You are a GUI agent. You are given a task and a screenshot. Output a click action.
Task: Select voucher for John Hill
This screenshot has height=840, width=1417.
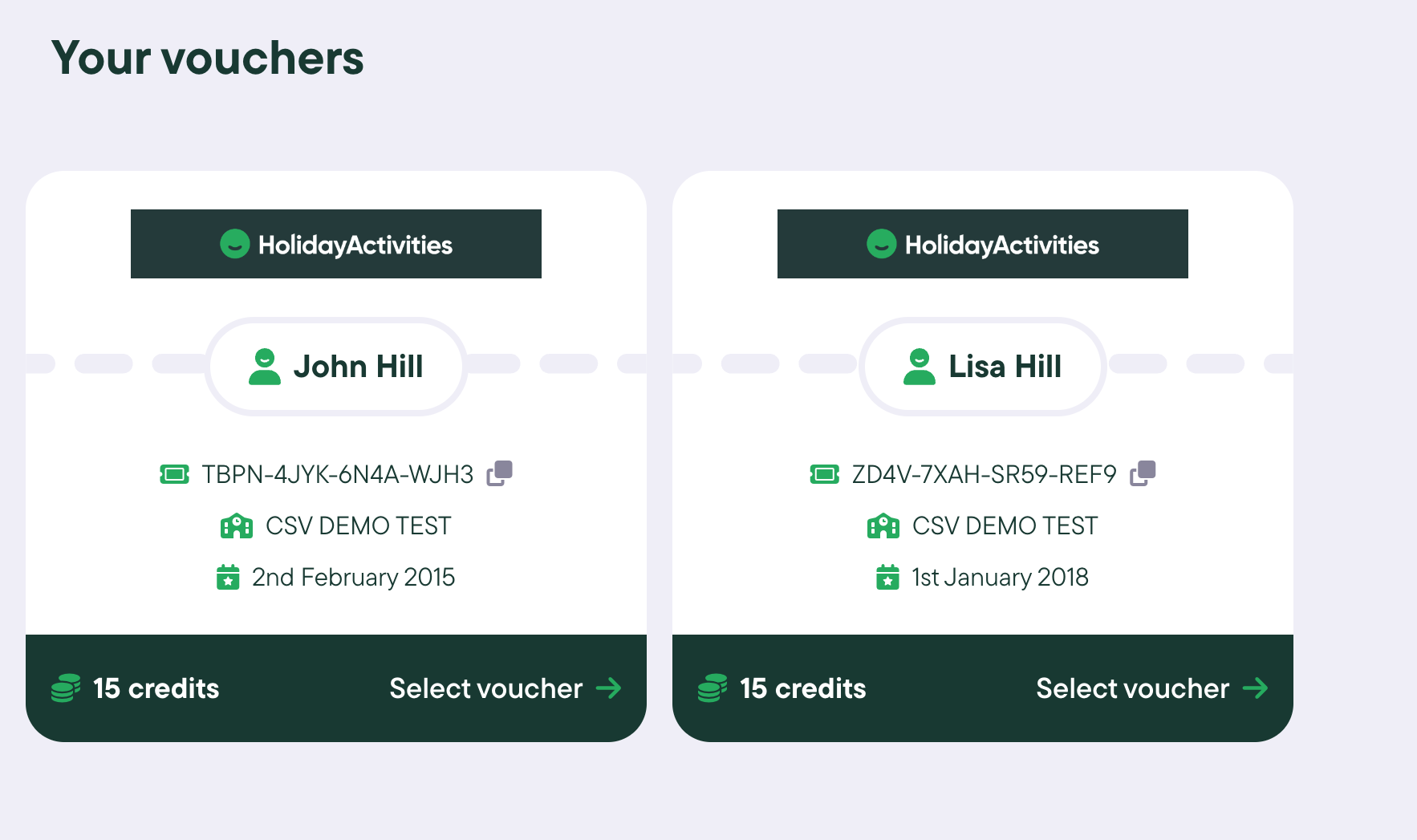coord(505,688)
